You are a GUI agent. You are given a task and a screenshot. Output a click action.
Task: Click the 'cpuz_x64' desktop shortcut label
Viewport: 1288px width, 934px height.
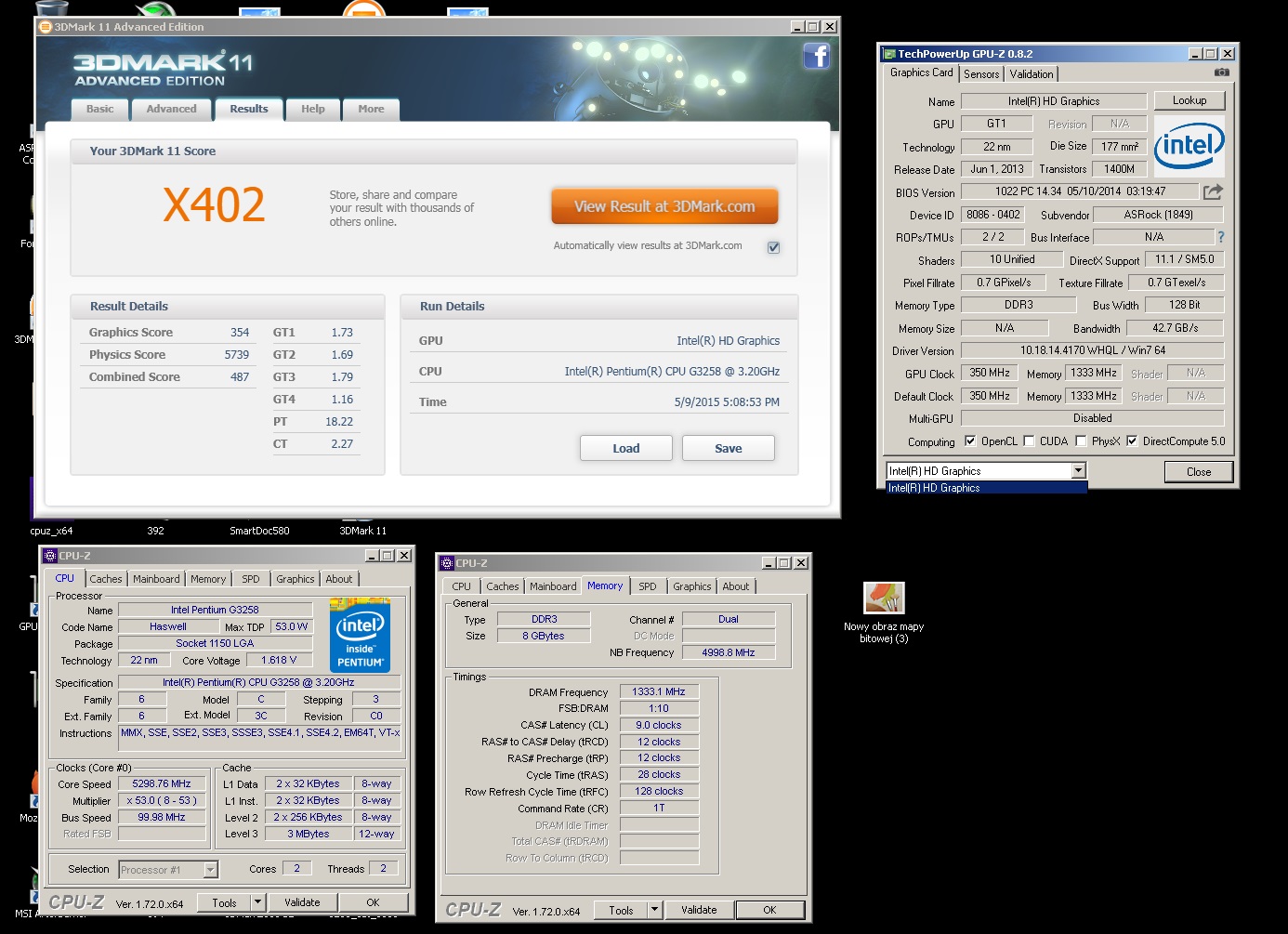tap(51, 531)
